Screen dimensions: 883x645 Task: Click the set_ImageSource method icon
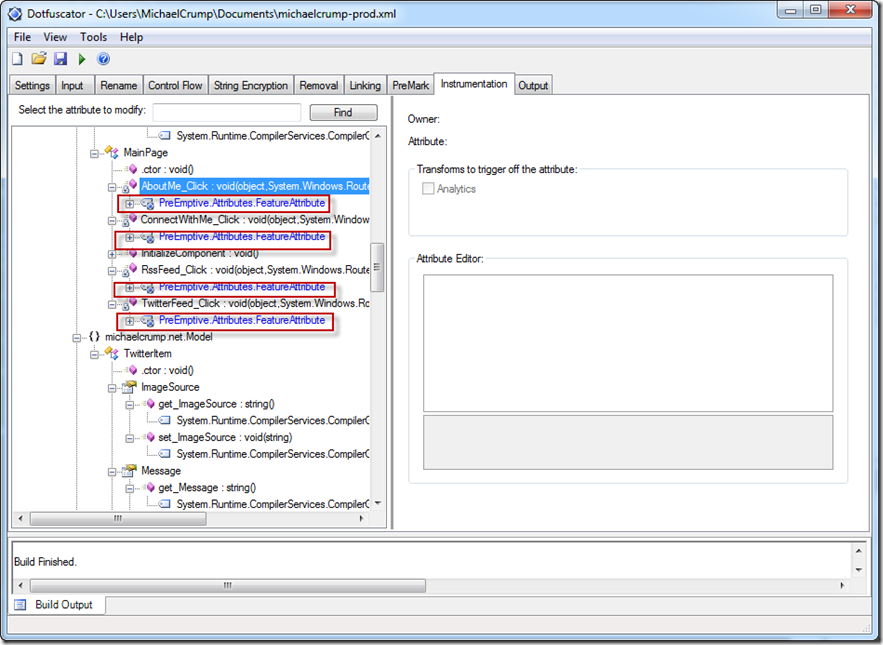149,437
